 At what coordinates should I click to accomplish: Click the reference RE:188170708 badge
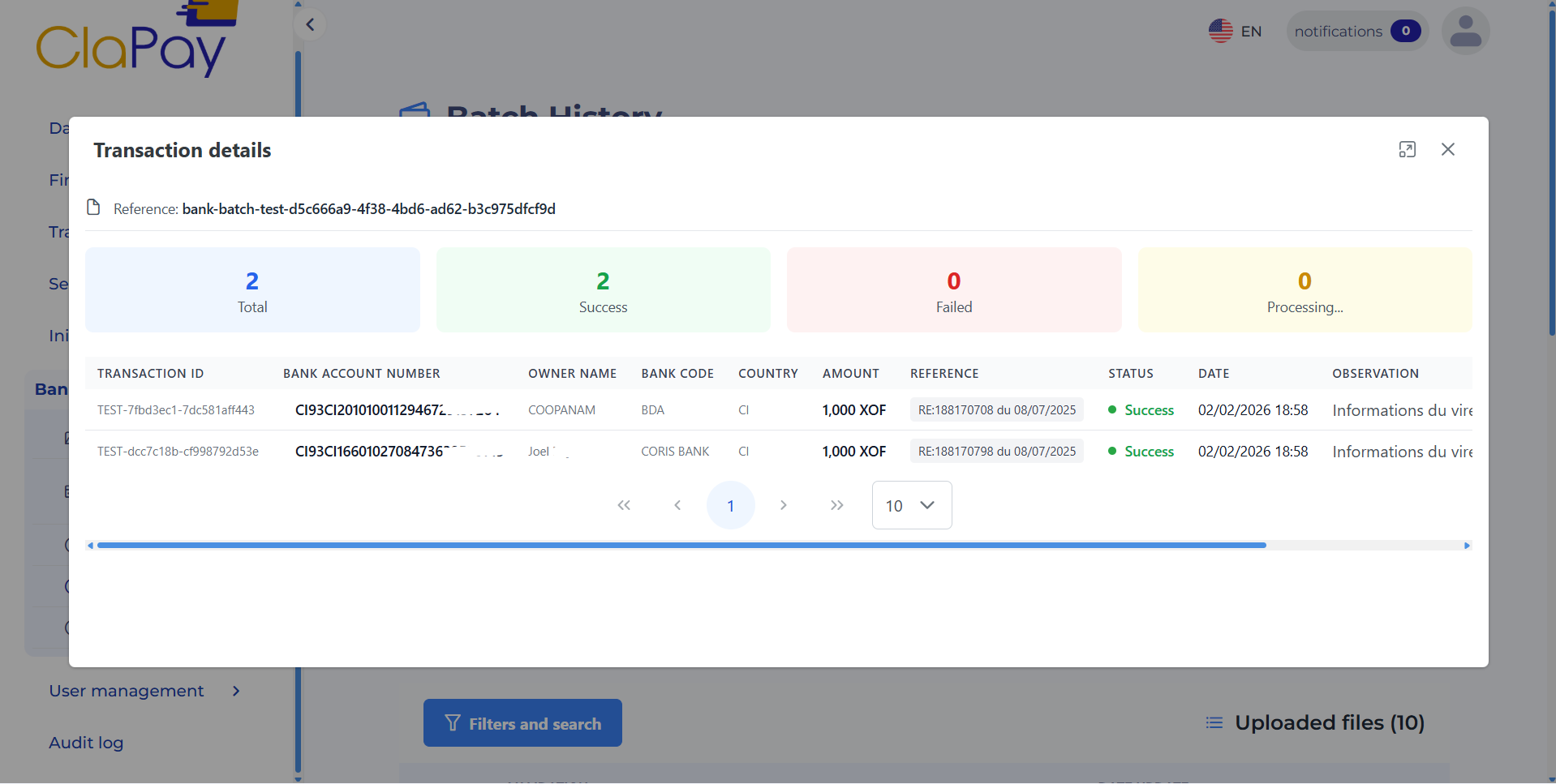(x=996, y=410)
